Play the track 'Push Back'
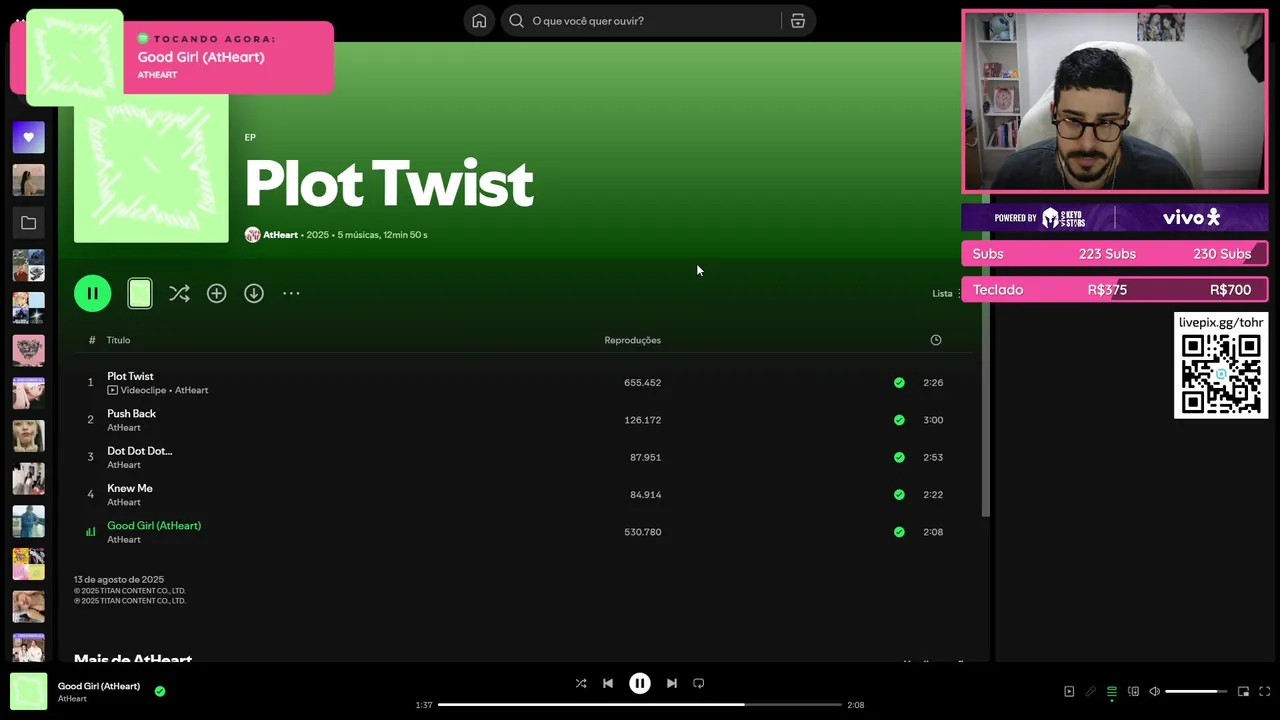Screen dimensions: 1280x720 coord(131,413)
